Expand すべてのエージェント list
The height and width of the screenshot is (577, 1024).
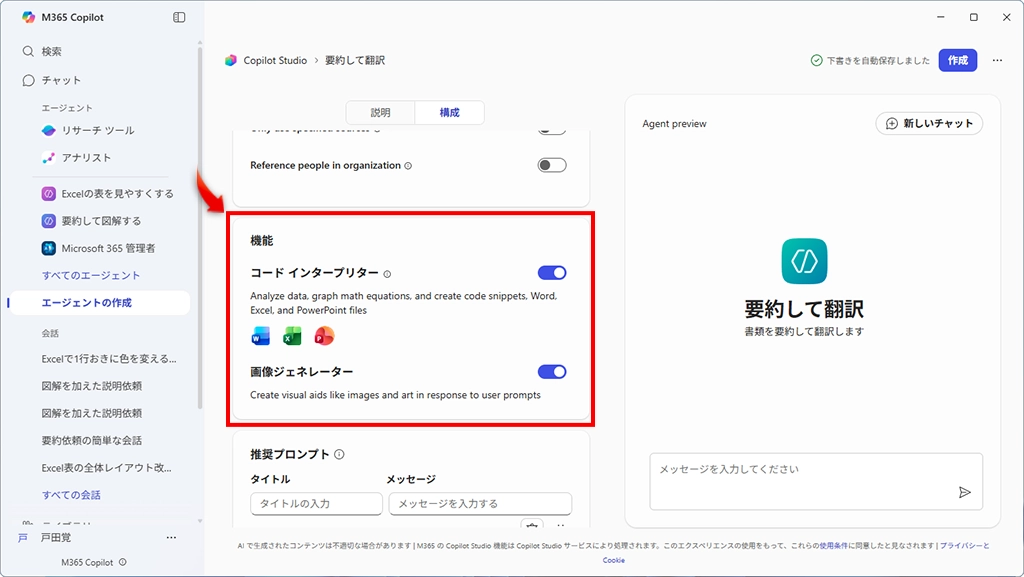pos(91,275)
